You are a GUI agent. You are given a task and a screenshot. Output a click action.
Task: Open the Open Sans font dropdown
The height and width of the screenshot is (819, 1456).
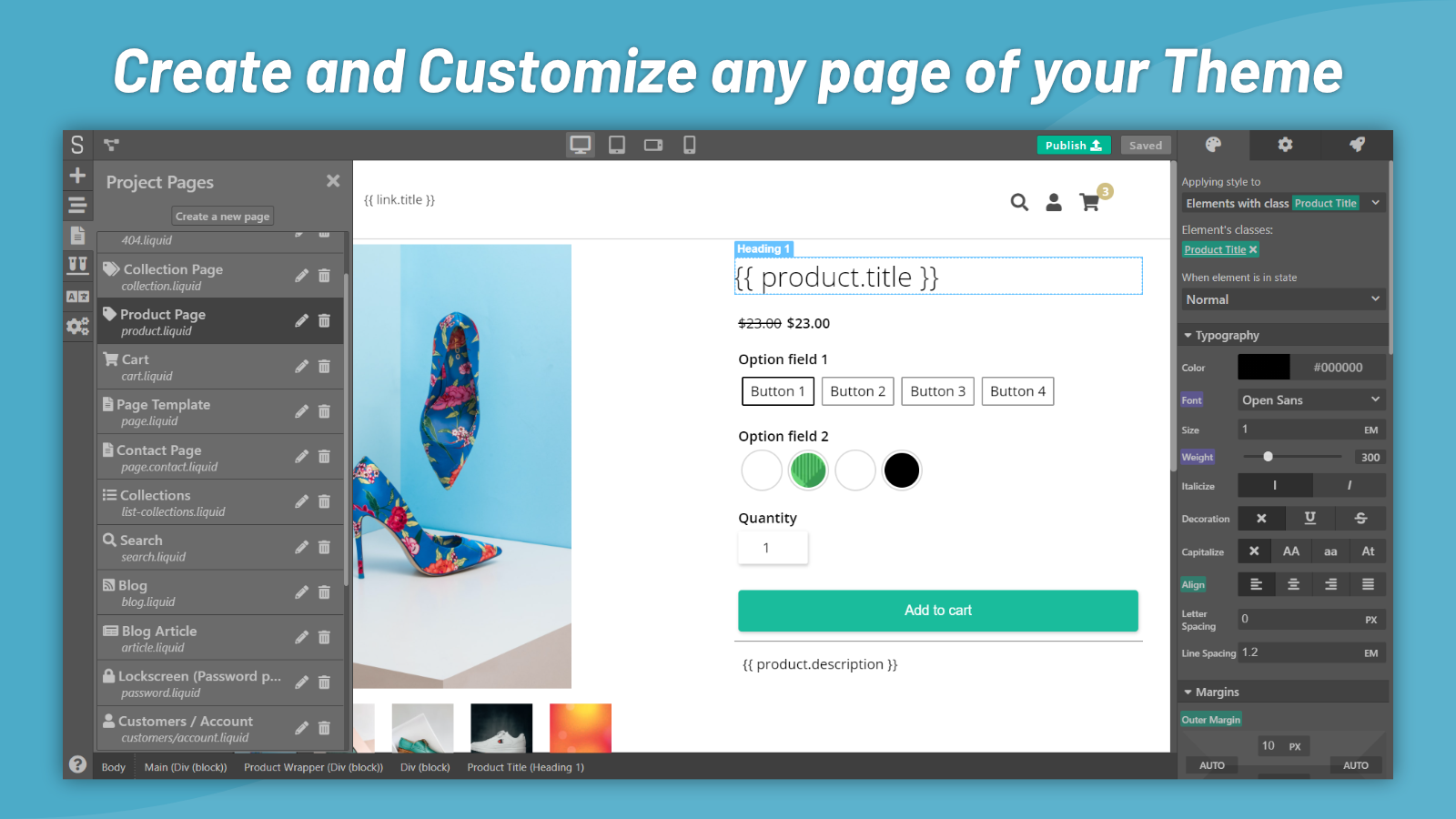click(x=1310, y=399)
